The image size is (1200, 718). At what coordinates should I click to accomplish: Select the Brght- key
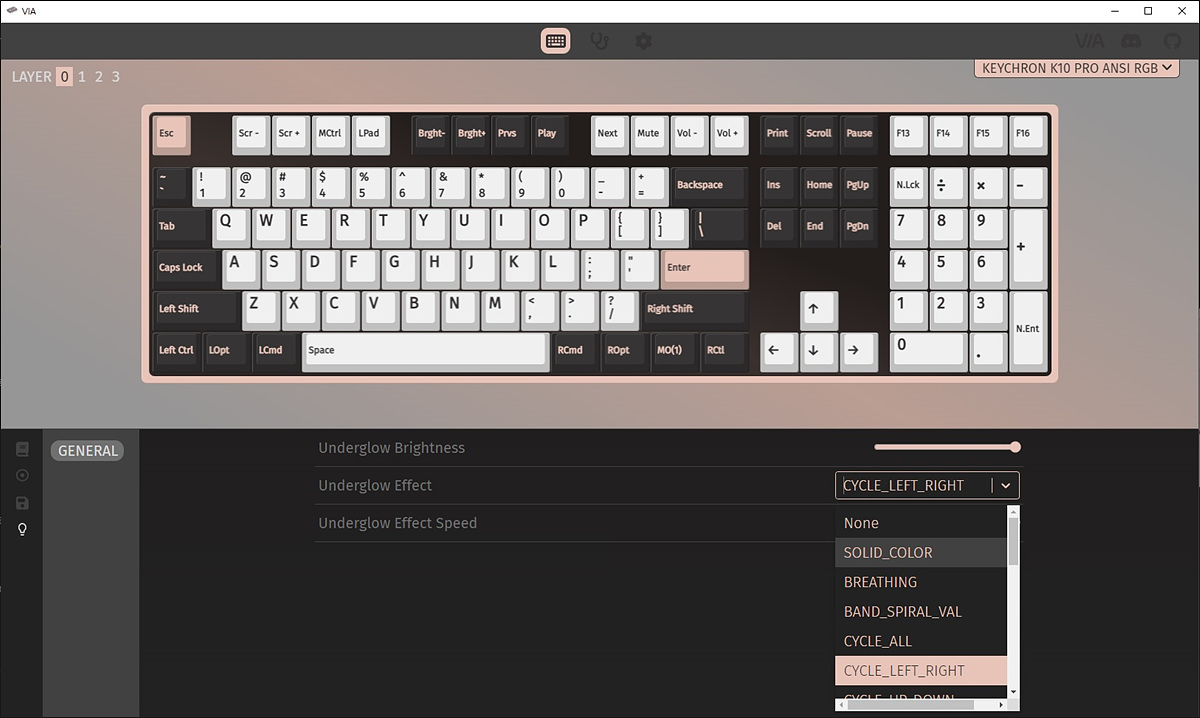pyautogui.click(x=432, y=135)
